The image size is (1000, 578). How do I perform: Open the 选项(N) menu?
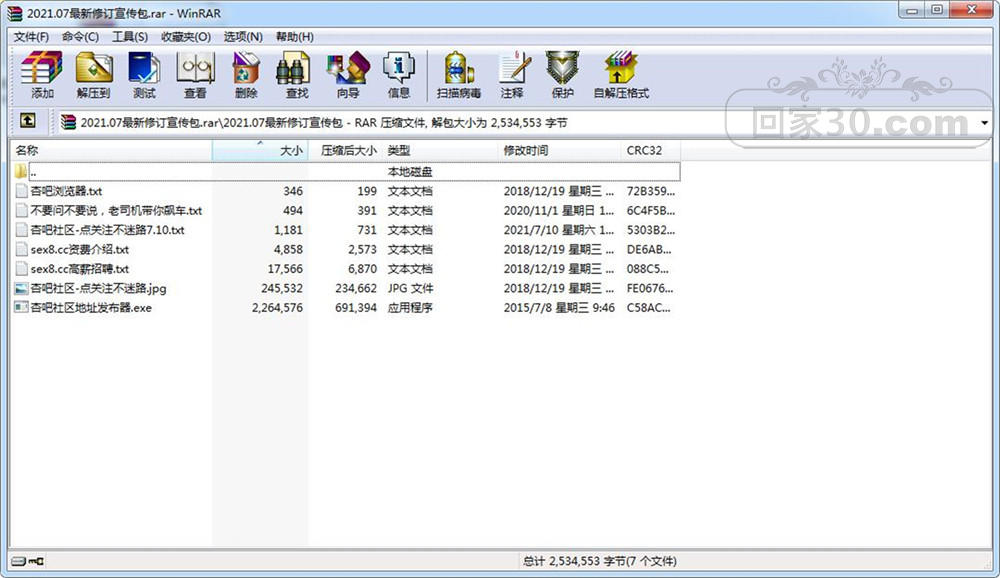coord(243,36)
